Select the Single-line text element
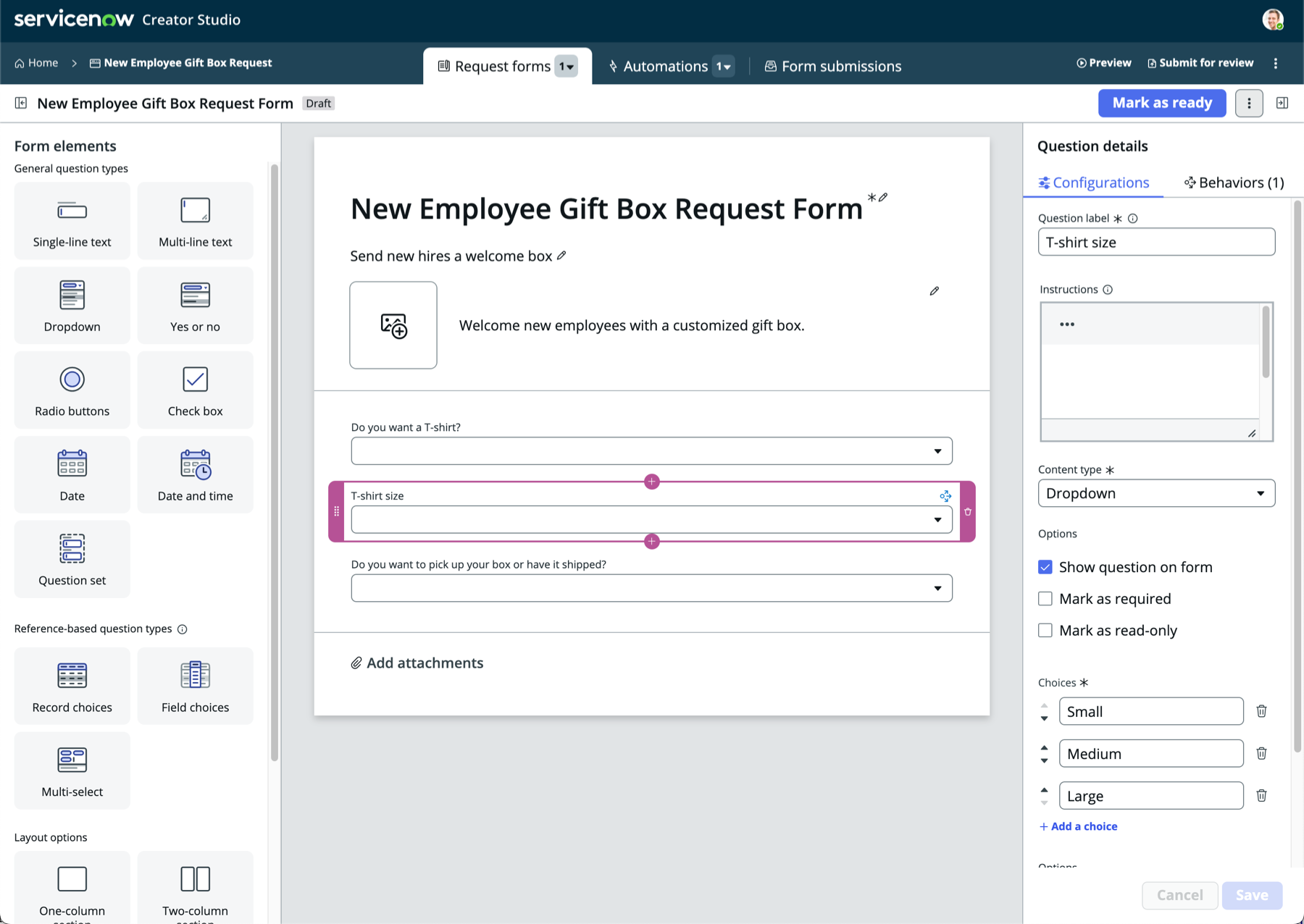The width and height of the screenshot is (1304, 924). [72, 221]
